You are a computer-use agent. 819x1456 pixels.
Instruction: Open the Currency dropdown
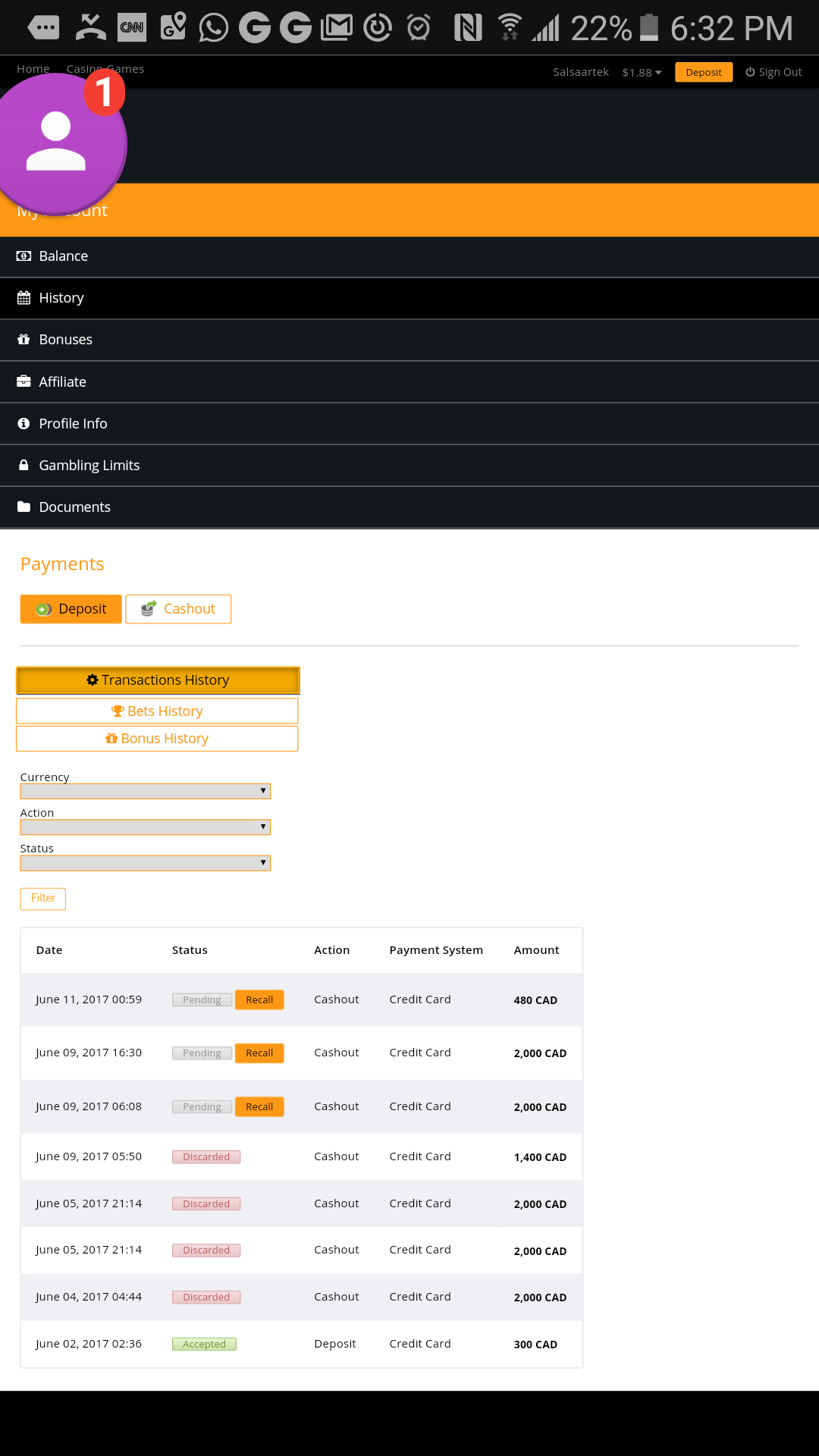click(x=145, y=791)
